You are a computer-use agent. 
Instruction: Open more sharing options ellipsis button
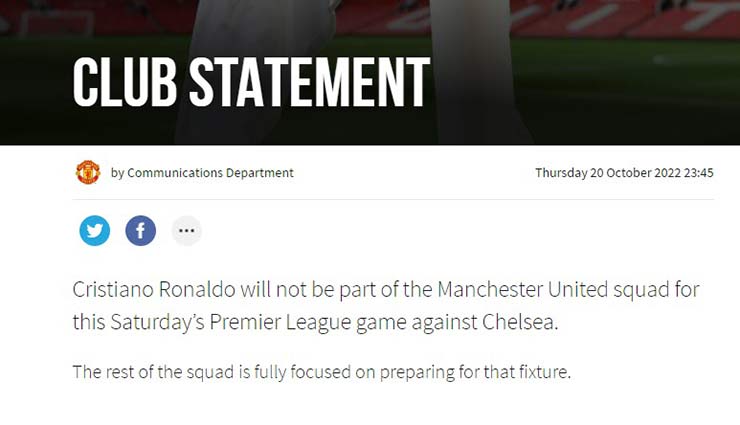tap(186, 231)
